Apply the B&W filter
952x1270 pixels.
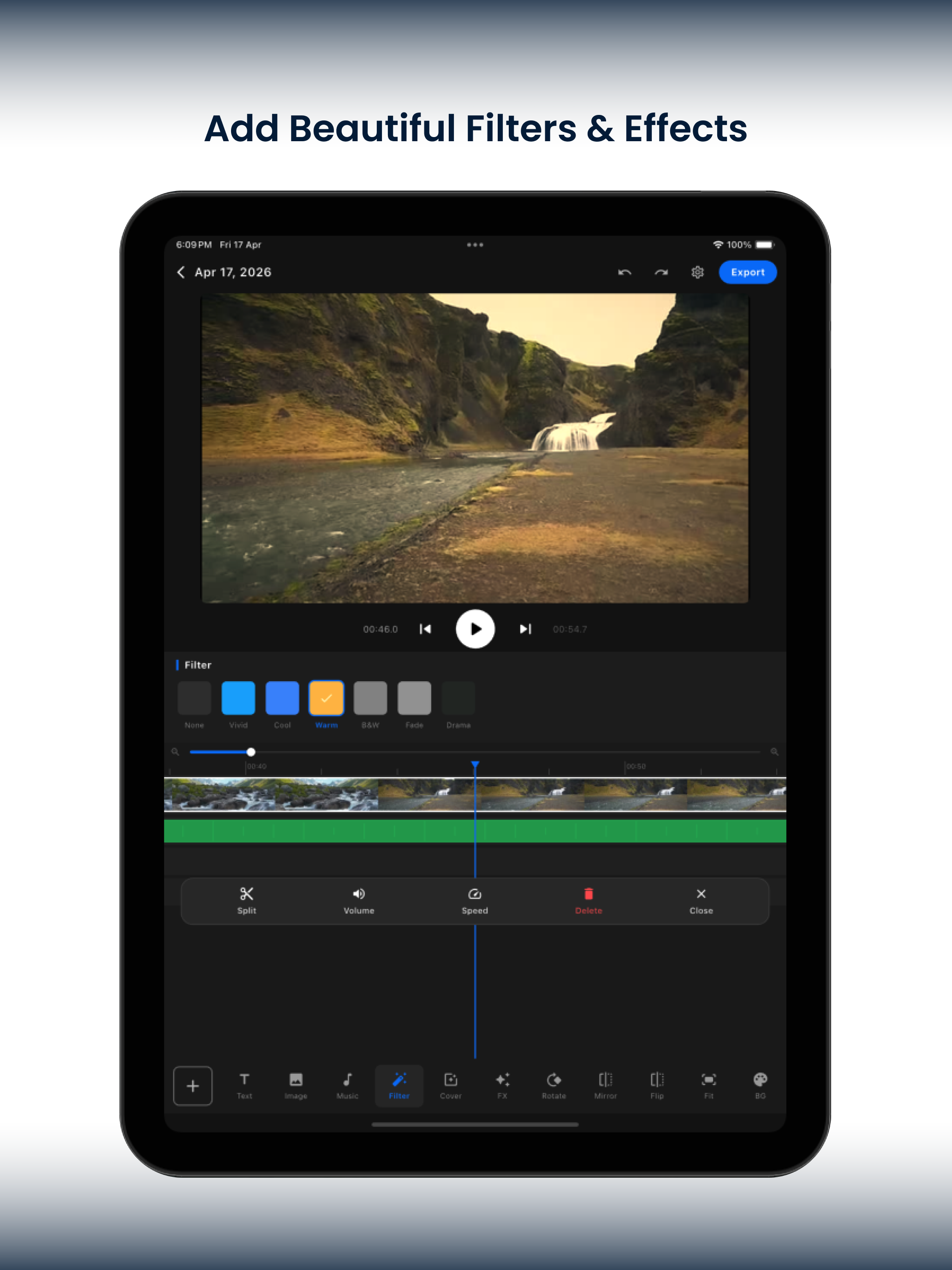370,698
